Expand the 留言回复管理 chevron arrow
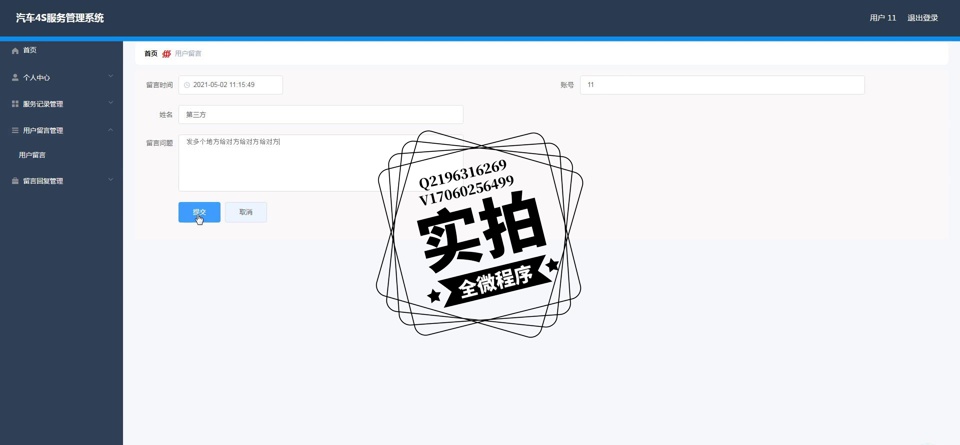The height and width of the screenshot is (445, 960). point(110,181)
